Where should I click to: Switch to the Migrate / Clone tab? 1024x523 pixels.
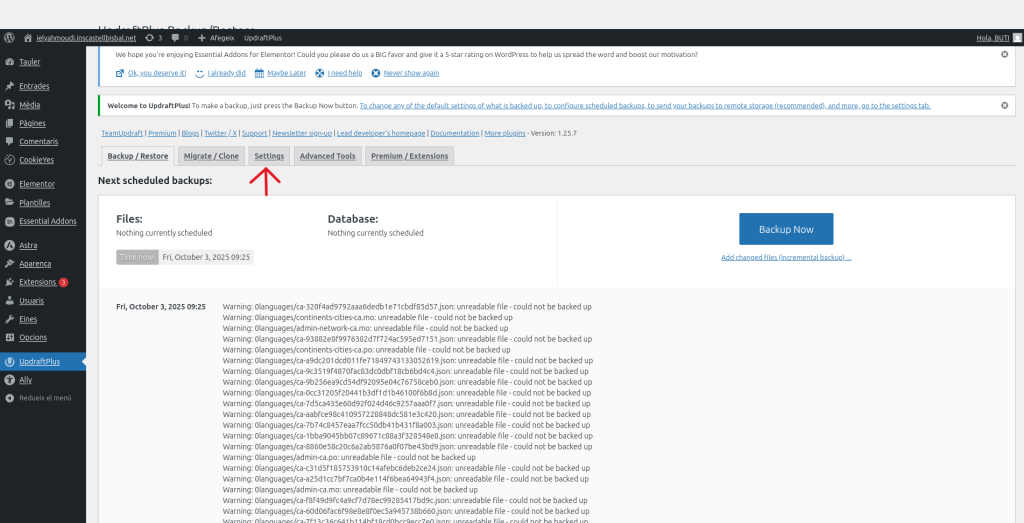(x=211, y=156)
